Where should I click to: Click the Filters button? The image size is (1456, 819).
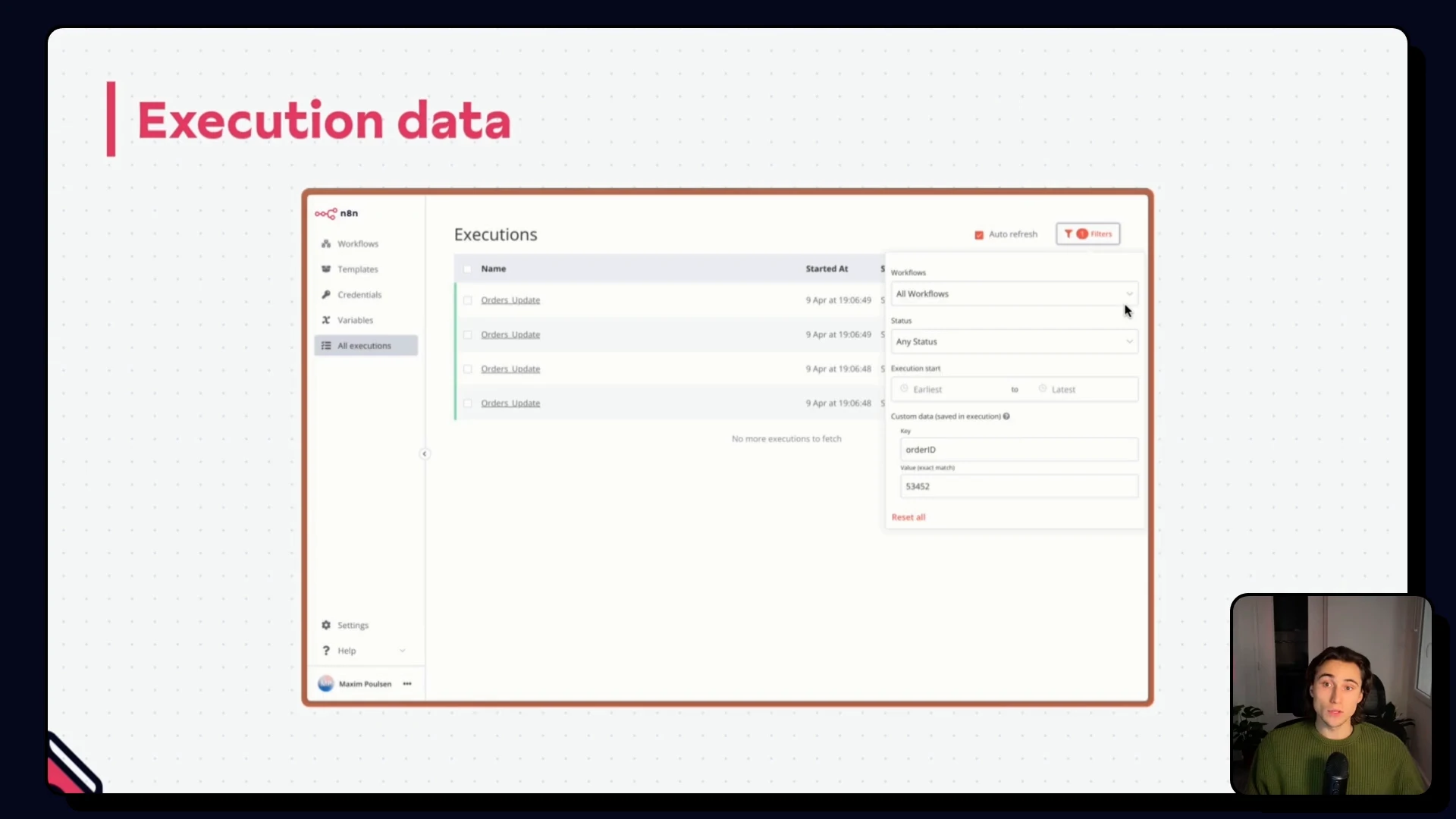coord(1088,234)
